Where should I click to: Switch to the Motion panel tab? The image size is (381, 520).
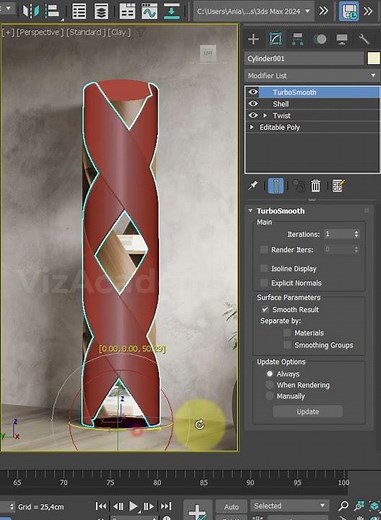[320, 39]
